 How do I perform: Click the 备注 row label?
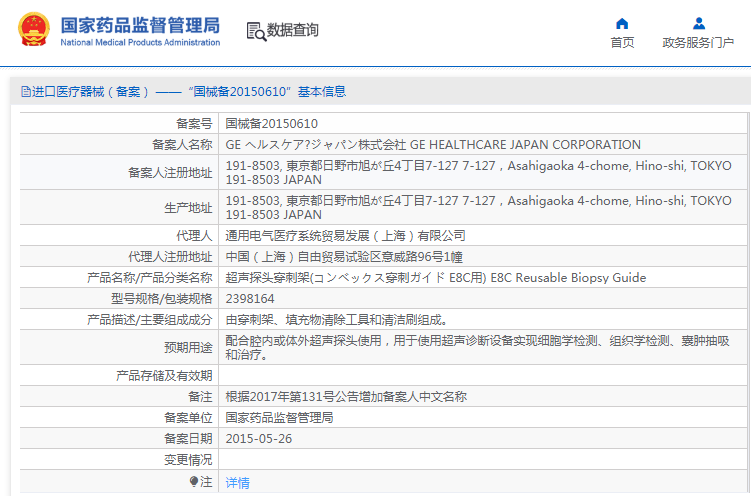pyautogui.click(x=200, y=396)
